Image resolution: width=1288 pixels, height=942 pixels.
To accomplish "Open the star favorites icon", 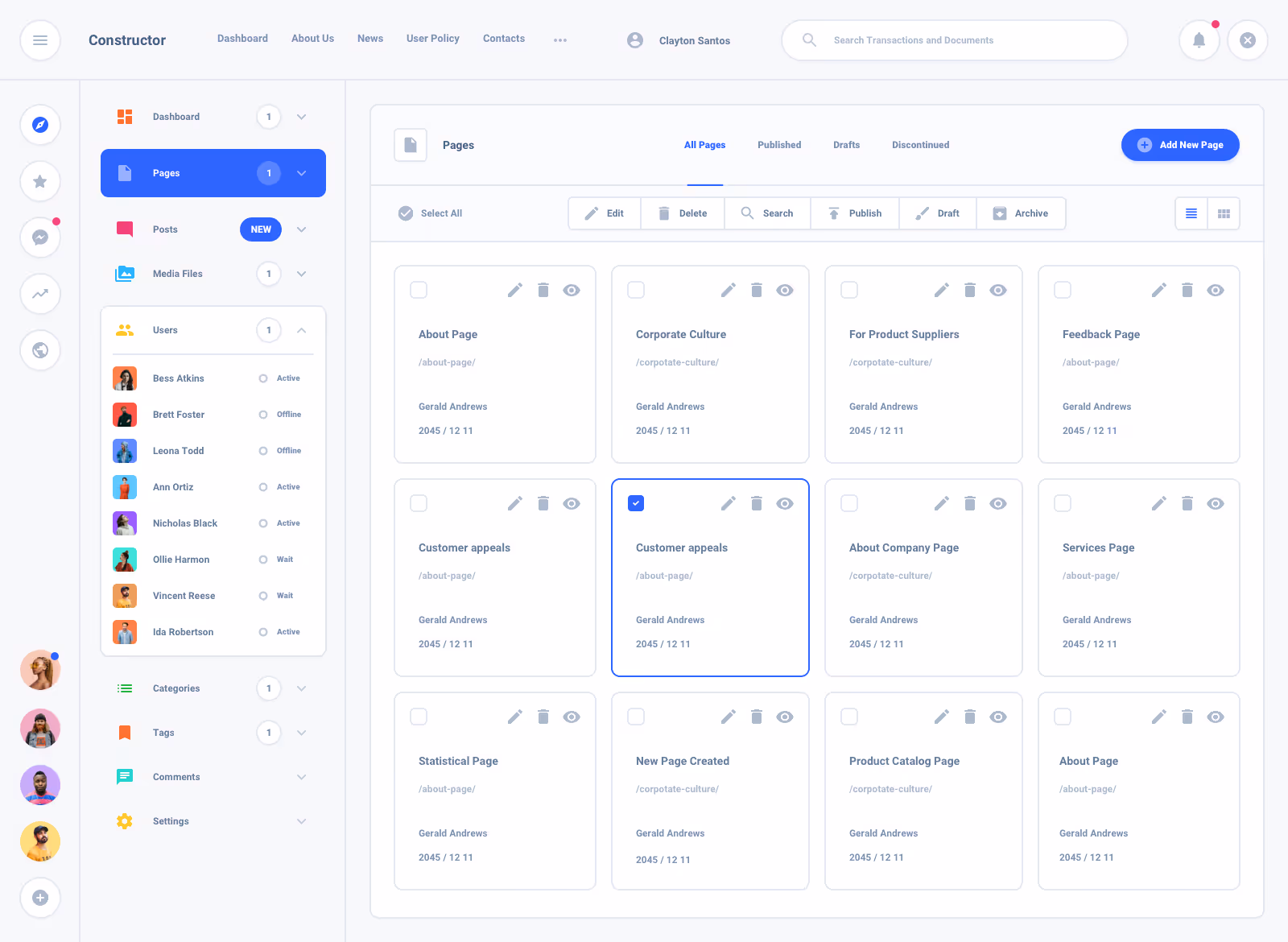I will click(40, 181).
